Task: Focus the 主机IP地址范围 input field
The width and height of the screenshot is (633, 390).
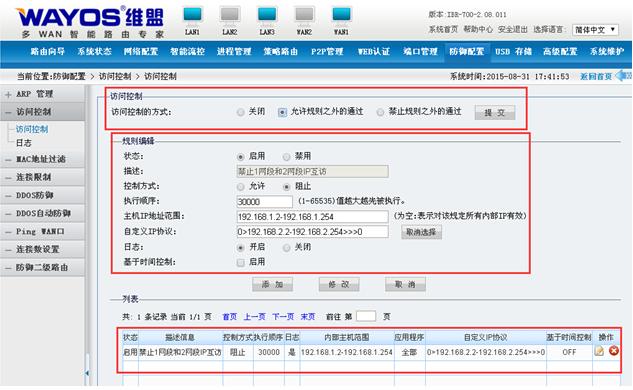Action: click(312, 217)
